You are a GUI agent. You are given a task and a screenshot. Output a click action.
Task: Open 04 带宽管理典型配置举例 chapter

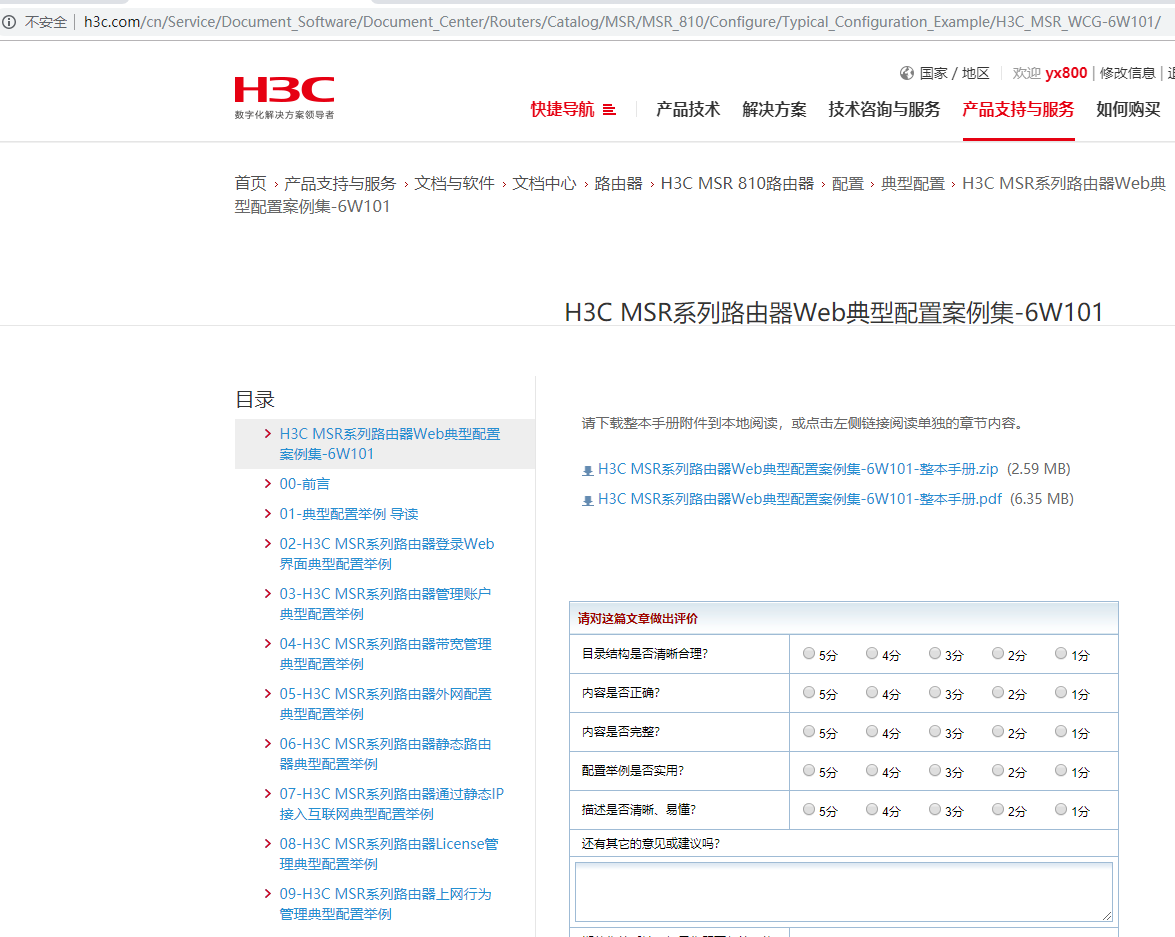click(x=385, y=654)
